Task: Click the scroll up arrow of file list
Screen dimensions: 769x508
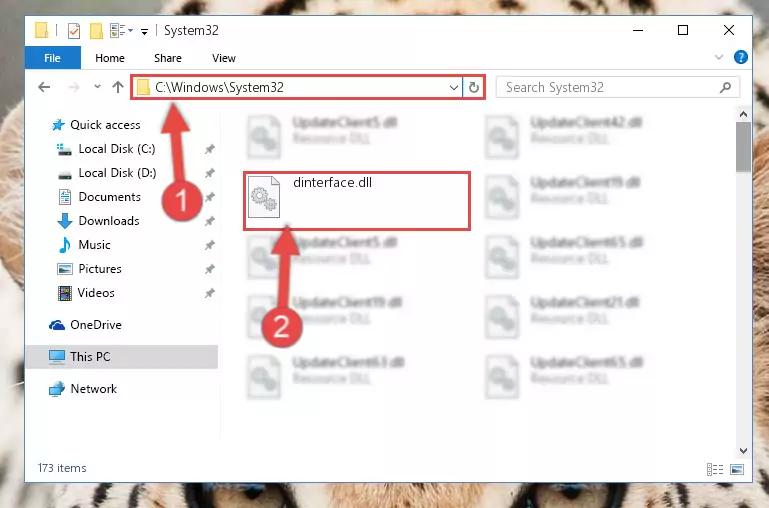Action: coord(743,114)
